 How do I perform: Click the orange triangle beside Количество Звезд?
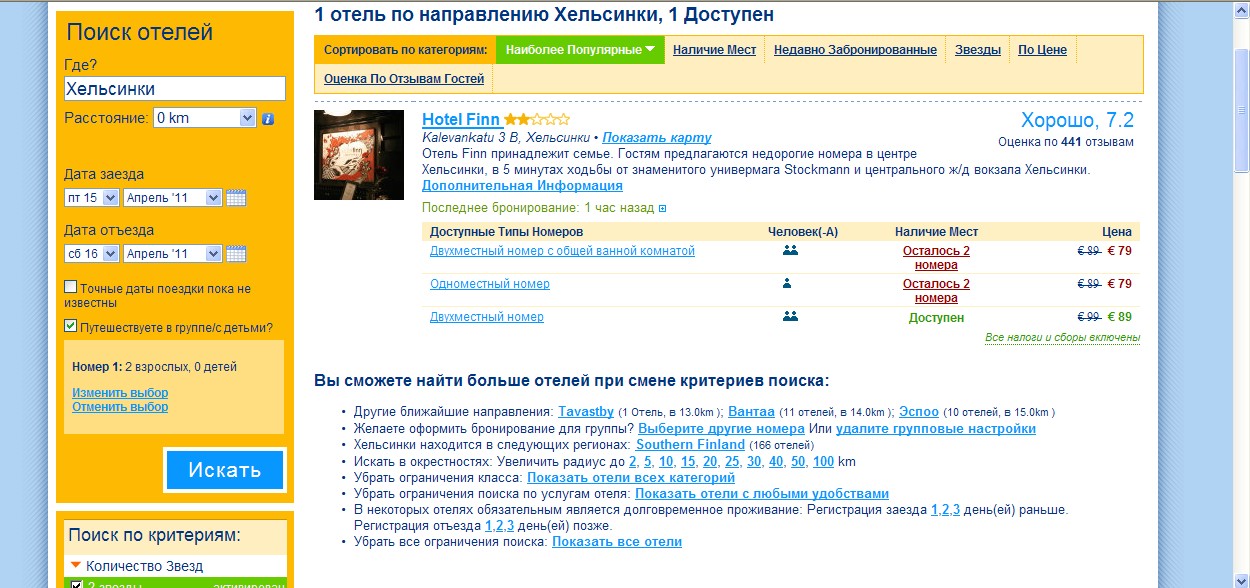[x=75, y=566]
